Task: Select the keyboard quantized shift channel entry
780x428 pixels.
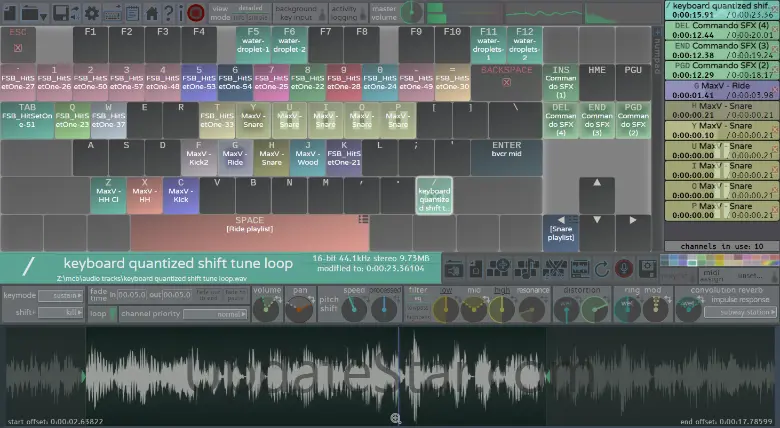Action: coord(722,10)
